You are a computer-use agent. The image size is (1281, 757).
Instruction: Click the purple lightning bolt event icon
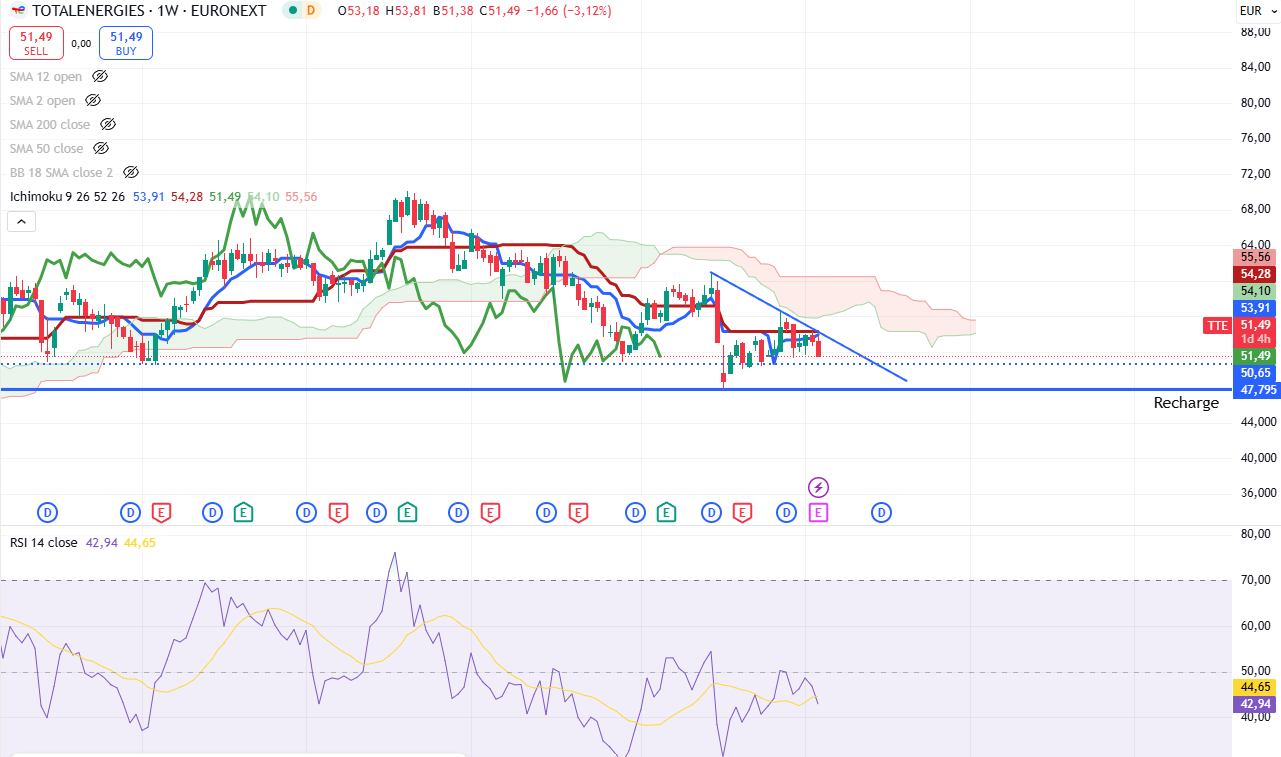click(x=818, y=488)
